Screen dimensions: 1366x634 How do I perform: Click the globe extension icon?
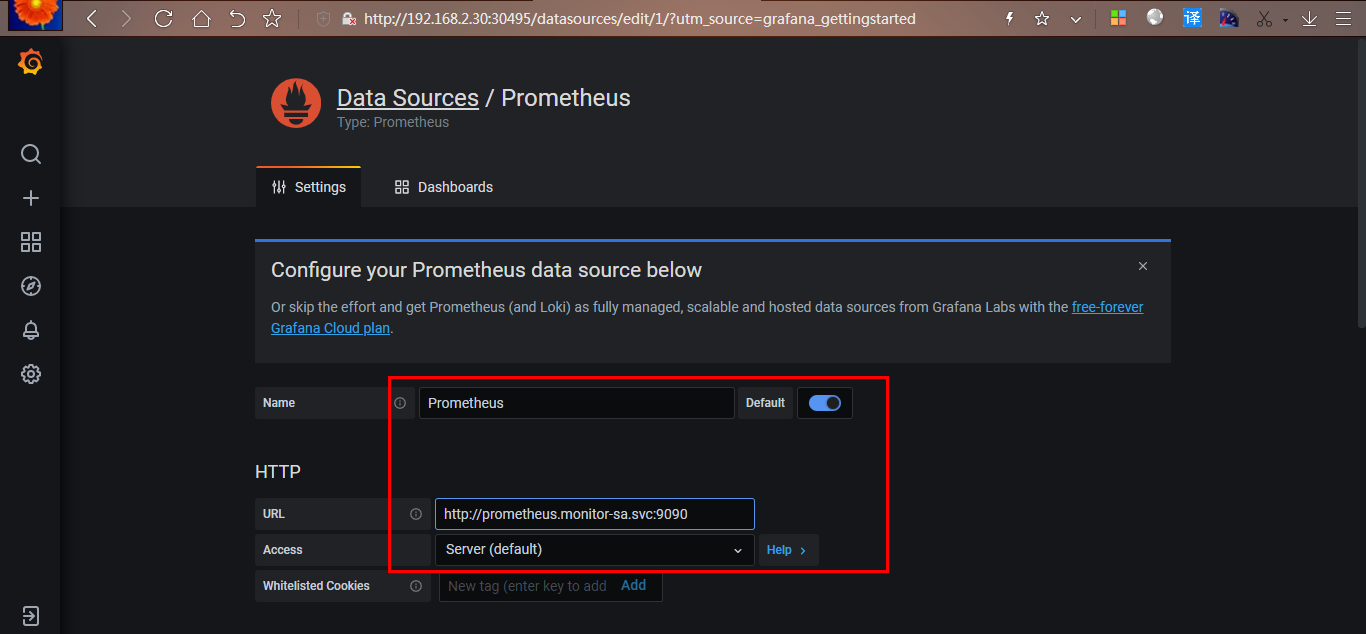[x=1155, y=17]
